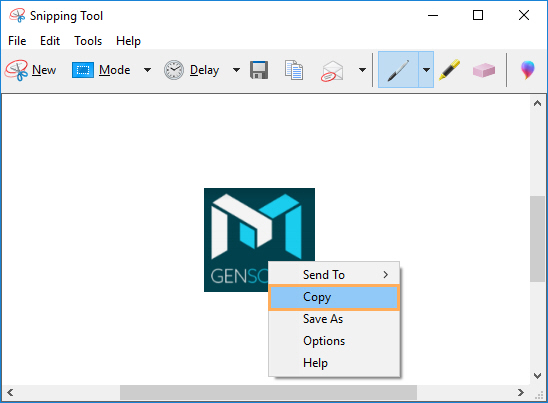Expand the Delay dropdown arrow
The height and width of the screenshot is (403, 548).
(237, 70)
